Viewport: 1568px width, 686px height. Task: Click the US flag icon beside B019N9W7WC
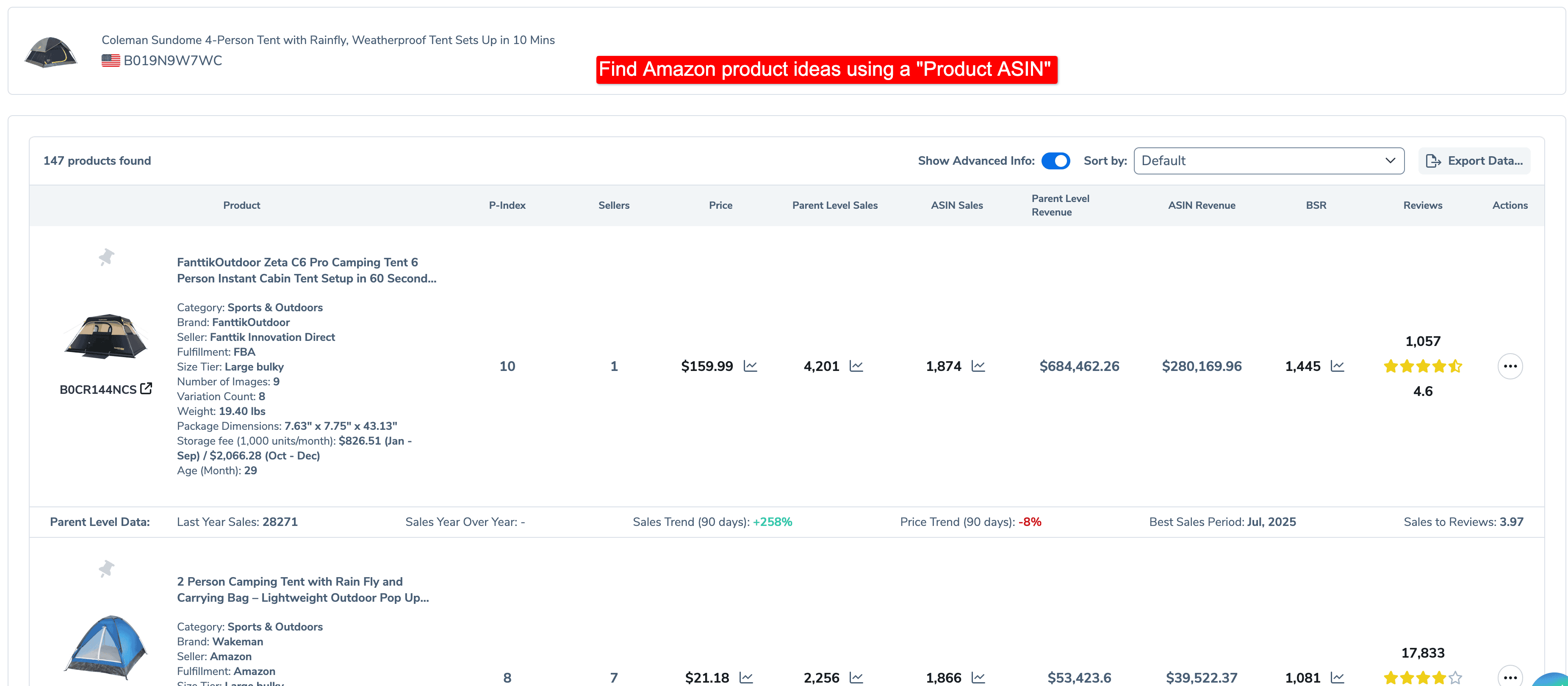point(111,60)
